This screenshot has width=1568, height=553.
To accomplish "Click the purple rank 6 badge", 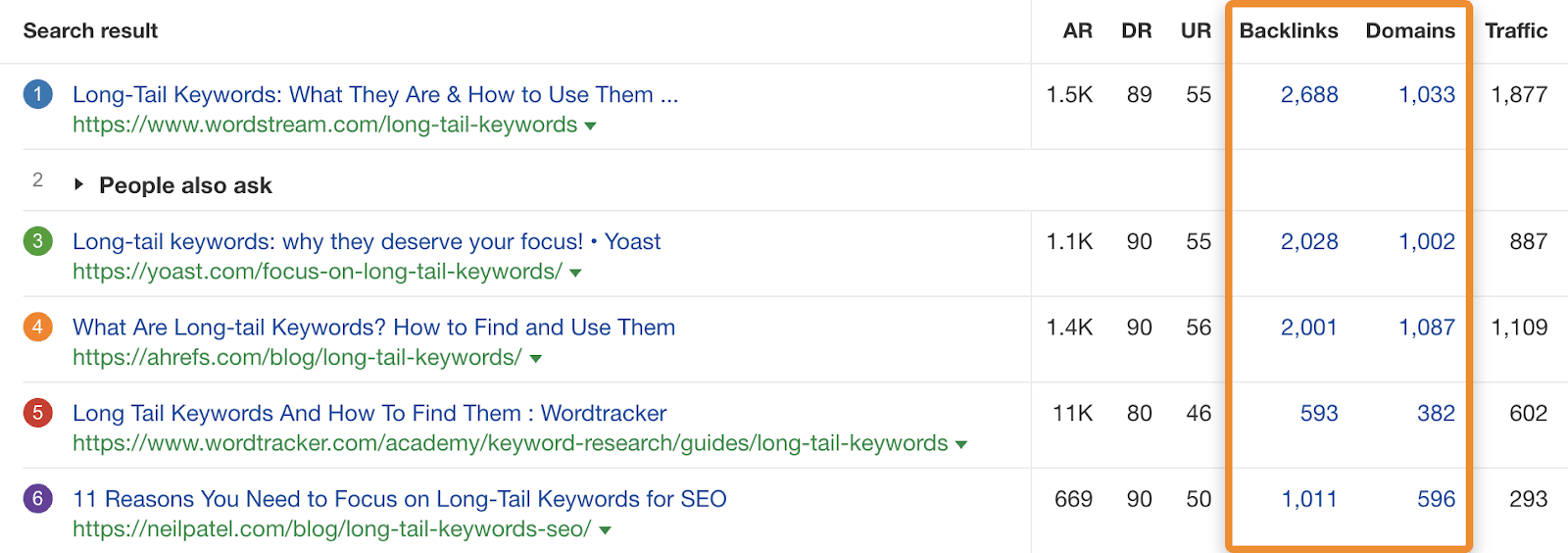I will pos(38,499).
